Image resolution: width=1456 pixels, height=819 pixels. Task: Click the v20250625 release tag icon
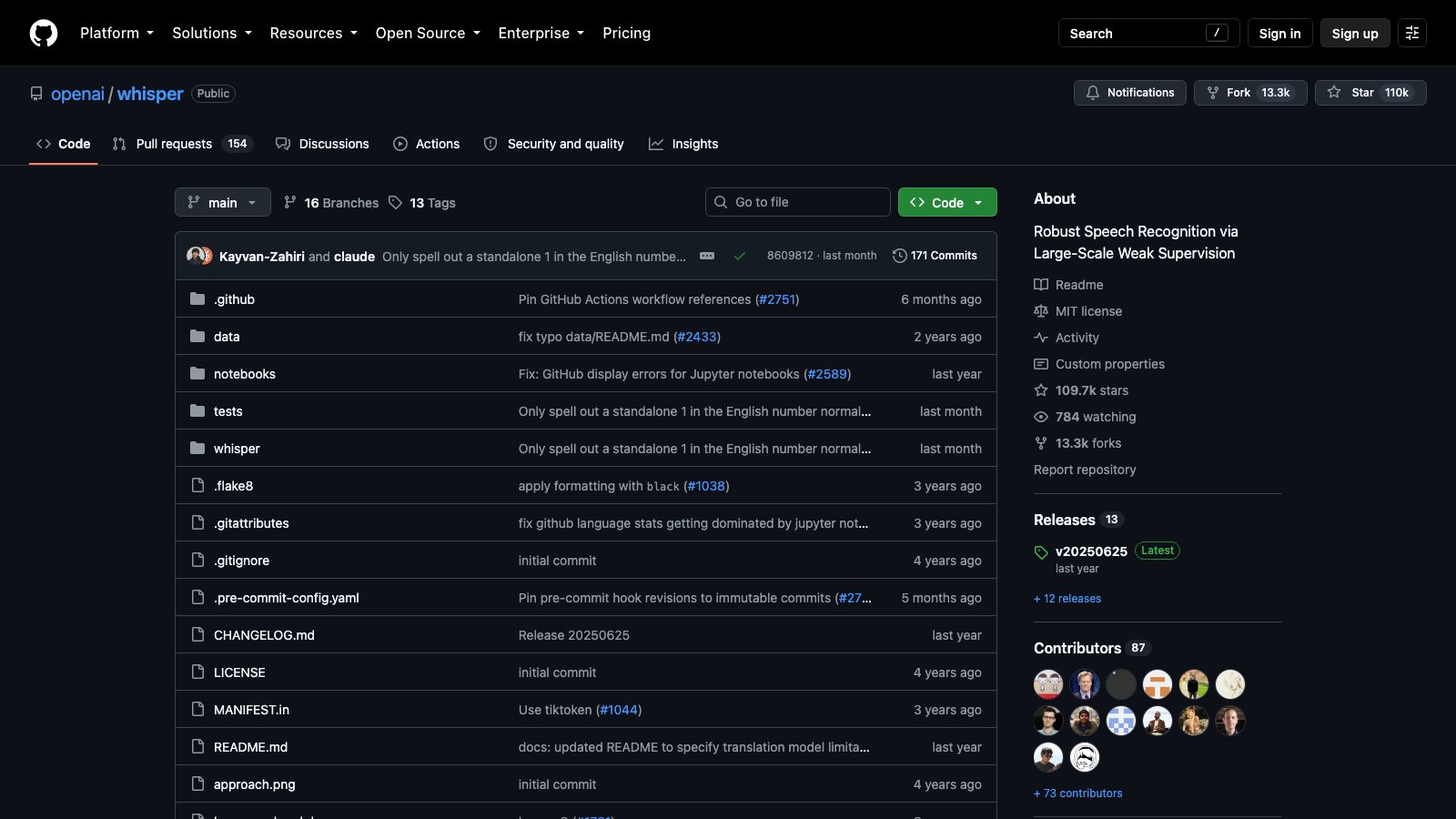point(1041,552)
